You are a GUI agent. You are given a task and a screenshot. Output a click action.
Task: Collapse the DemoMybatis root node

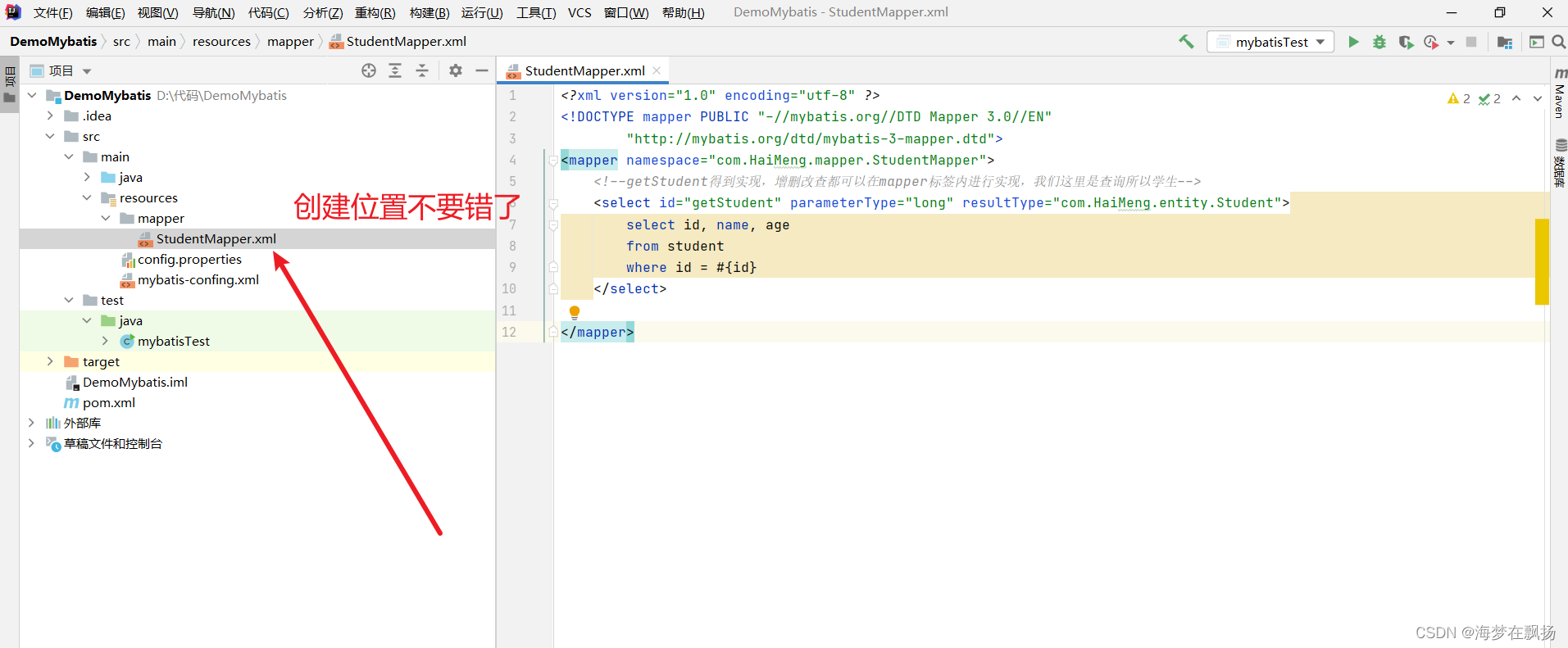32,95
